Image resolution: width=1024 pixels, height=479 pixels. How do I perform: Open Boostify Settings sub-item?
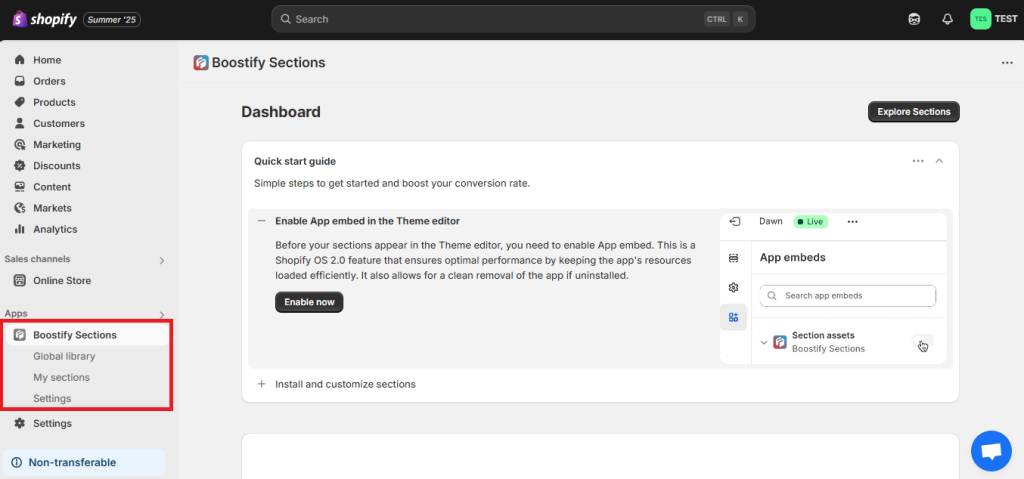tap(52, 399)
